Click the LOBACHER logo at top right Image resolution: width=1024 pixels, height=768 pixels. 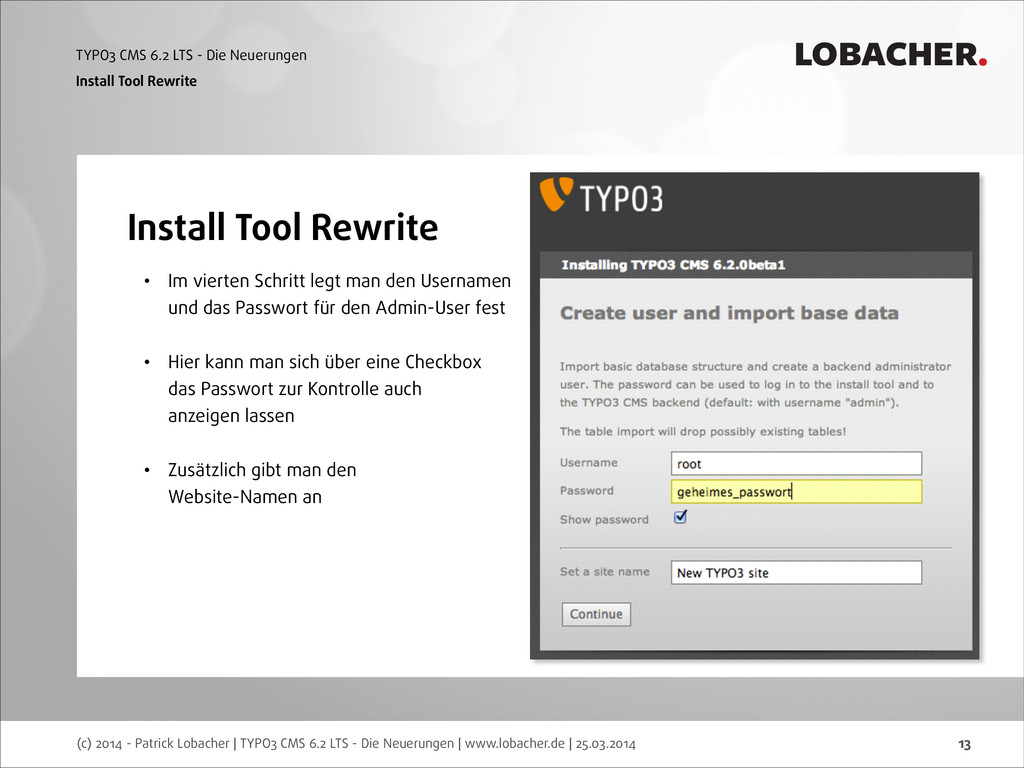click(891, 55)
